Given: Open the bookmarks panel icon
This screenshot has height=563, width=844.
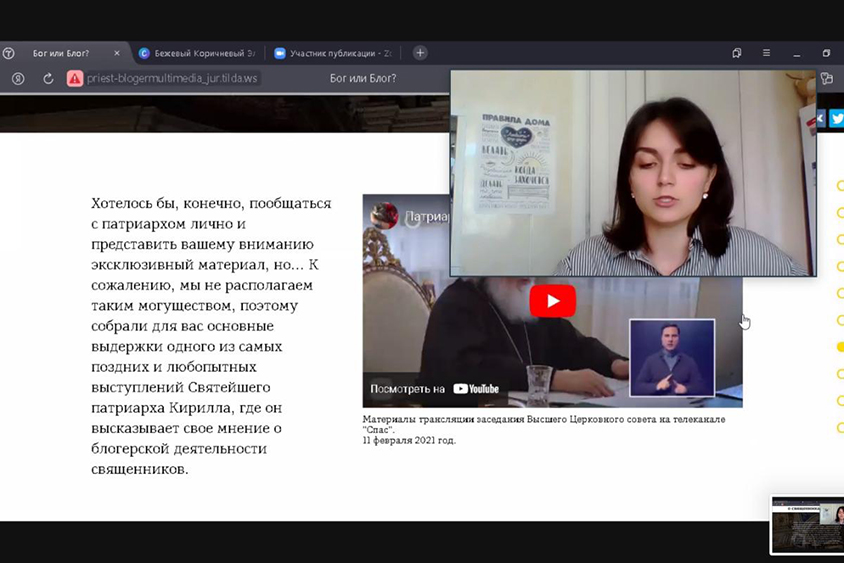Looking at the screenshot, I should 737,53.
